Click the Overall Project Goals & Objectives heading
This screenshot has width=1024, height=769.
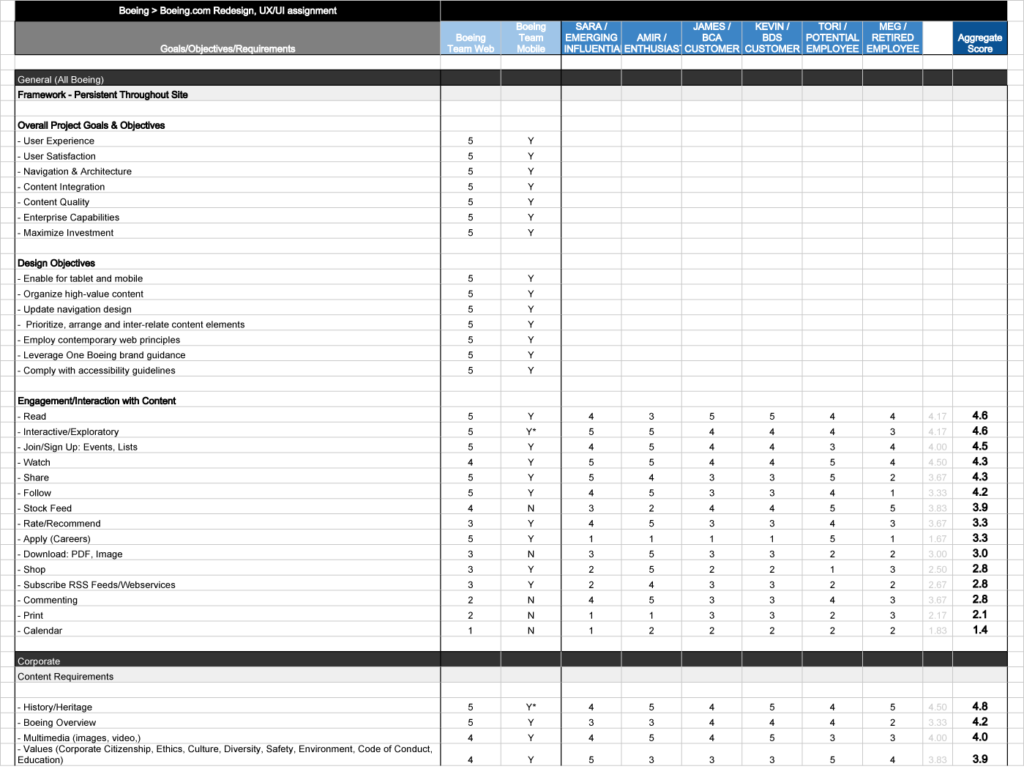tap(91, 125)
